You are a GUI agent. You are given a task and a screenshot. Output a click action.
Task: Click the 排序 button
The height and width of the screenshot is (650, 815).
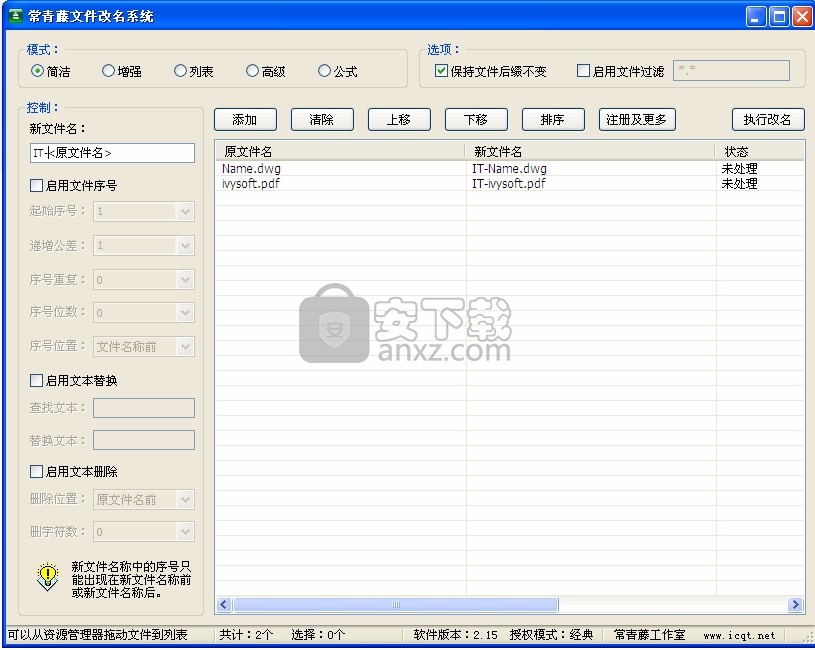click(x=553, y=120)
